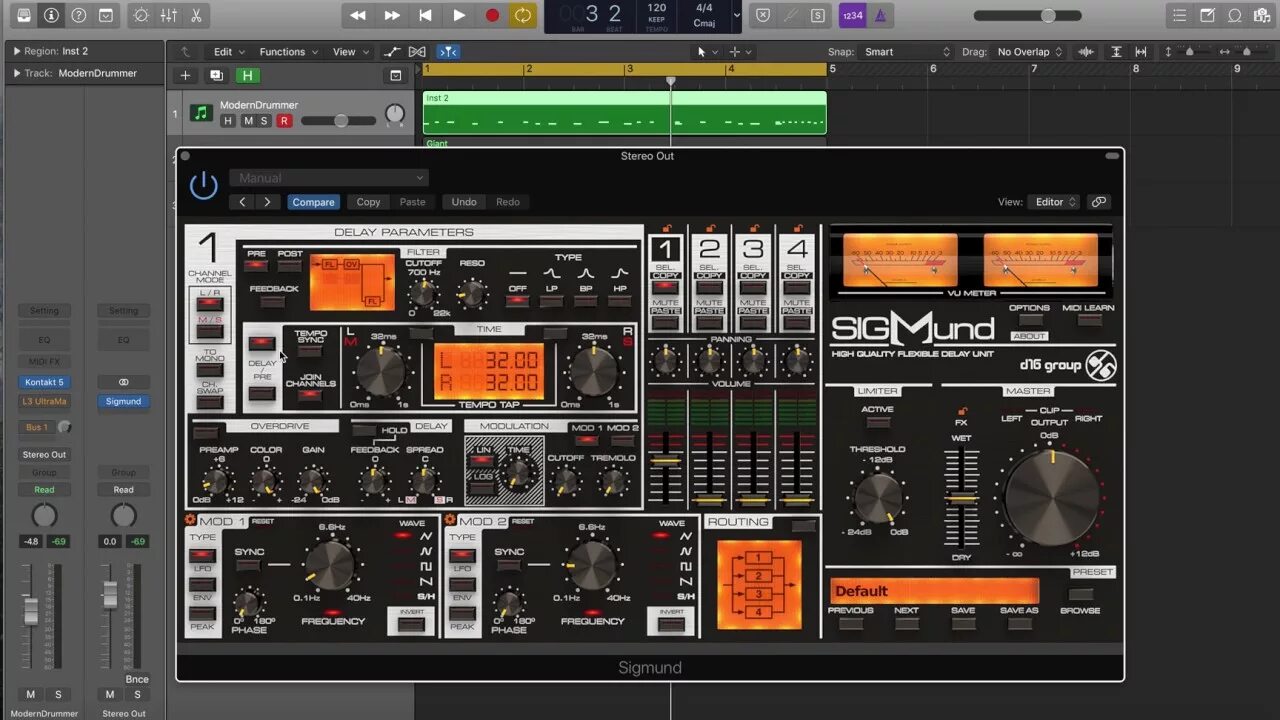Image resolution: width=1280 pixels, height=720 pixels.
Task: Expand the Track ModernDrummer disclosure triangle
Action: [x=17, y=73]
